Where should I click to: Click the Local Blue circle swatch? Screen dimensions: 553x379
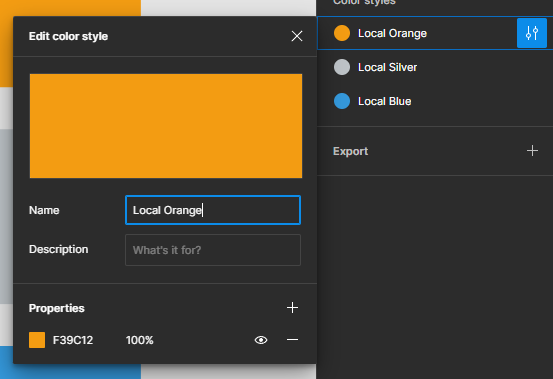point(342,101)
